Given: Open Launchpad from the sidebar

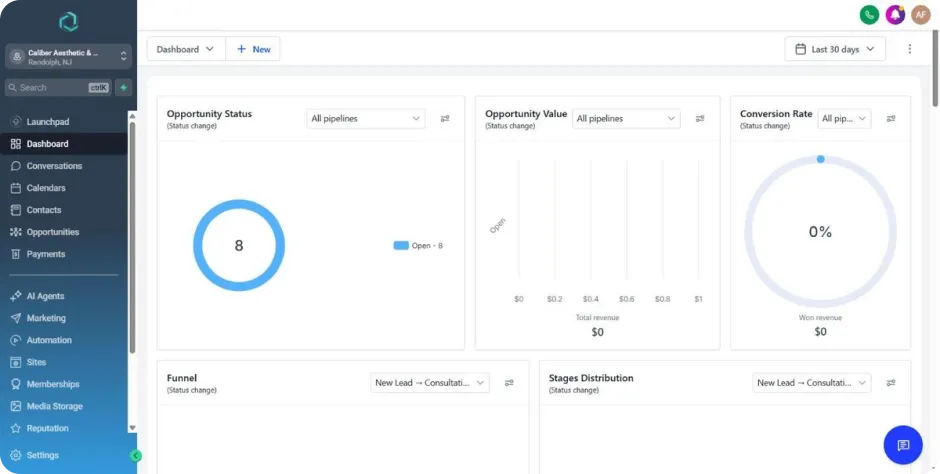Looking at the screenshot, I should 65,122.
